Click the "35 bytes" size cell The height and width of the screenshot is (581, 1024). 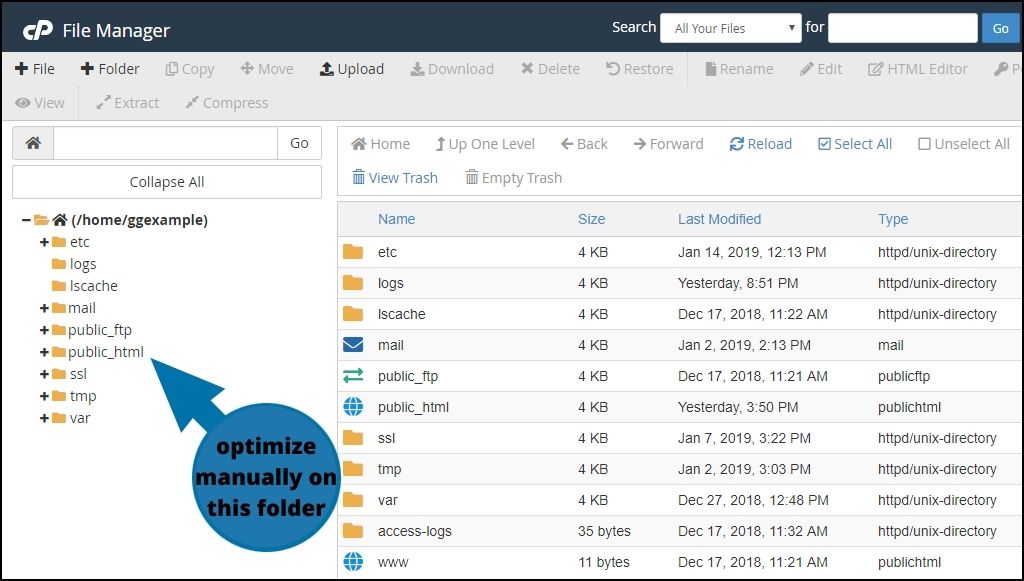click(604, 531)
